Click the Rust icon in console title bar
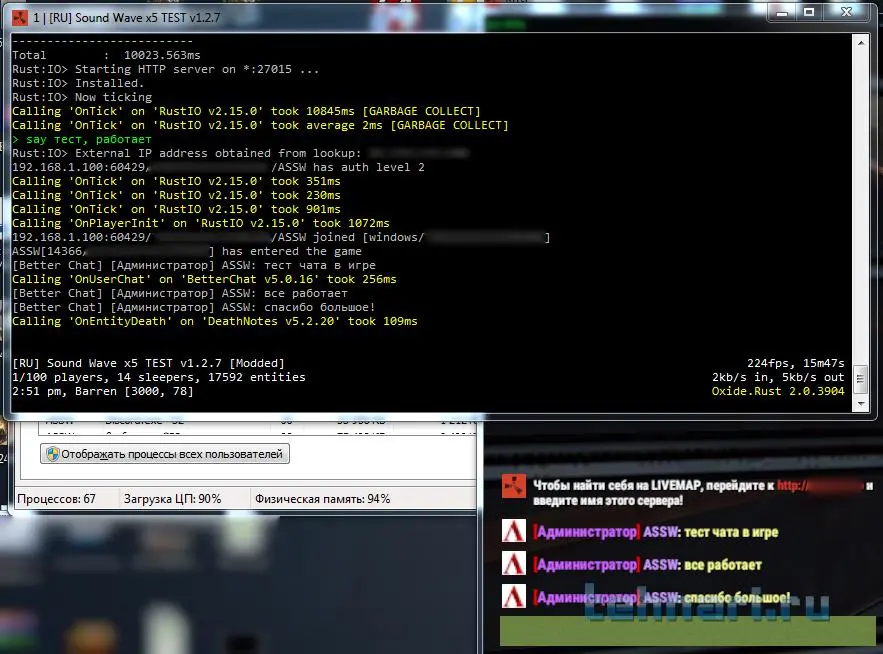 [x=20, y=17]
